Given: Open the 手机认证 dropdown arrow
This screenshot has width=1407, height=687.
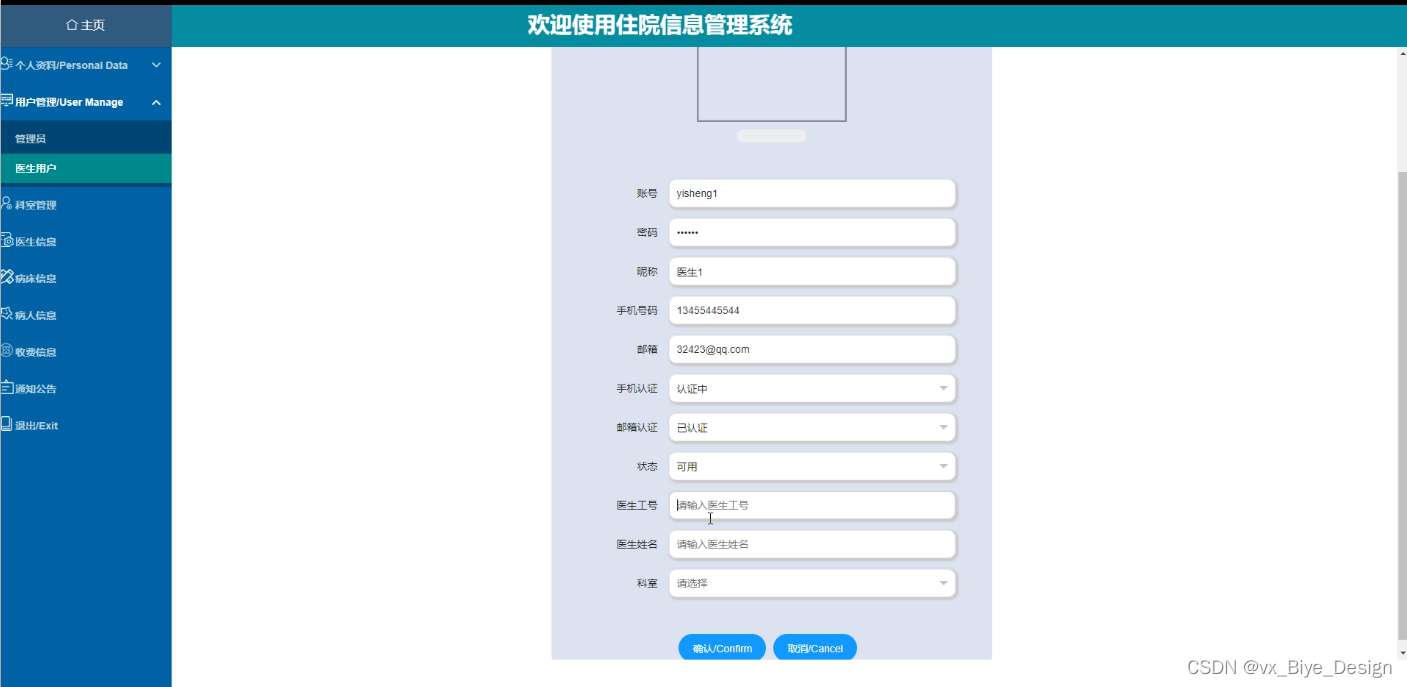Looking at the screenshot, I should (943, 388).
